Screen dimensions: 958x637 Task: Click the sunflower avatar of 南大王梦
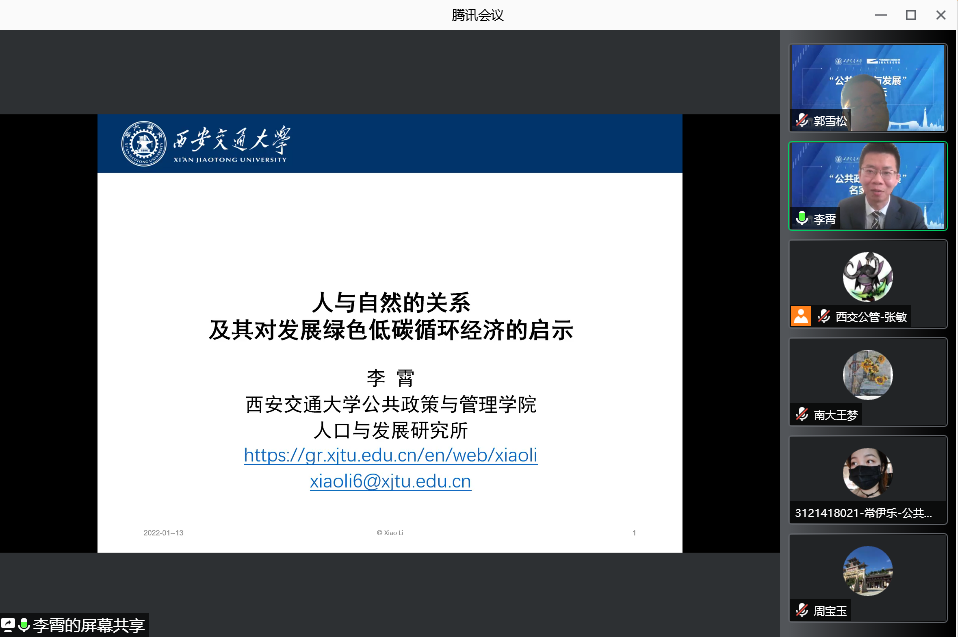[867, 374]
